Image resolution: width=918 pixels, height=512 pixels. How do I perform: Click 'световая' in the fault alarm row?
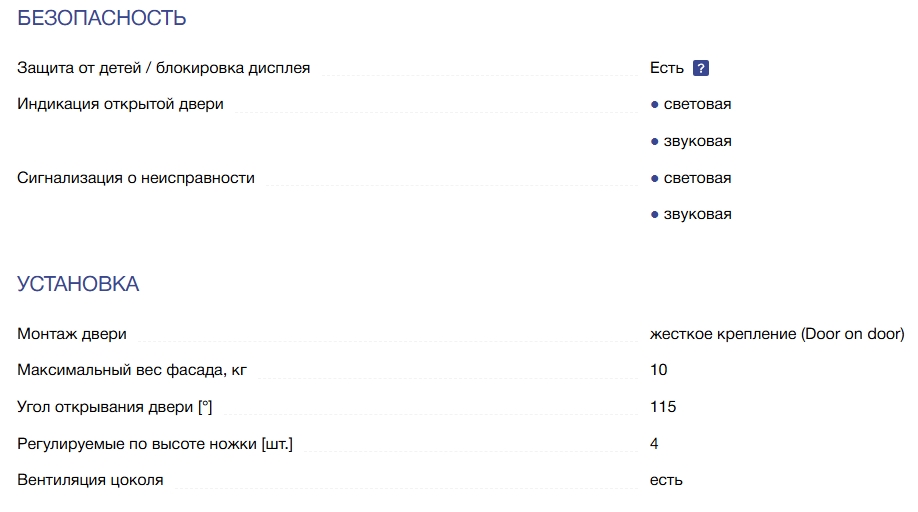[x=697, y=178]
